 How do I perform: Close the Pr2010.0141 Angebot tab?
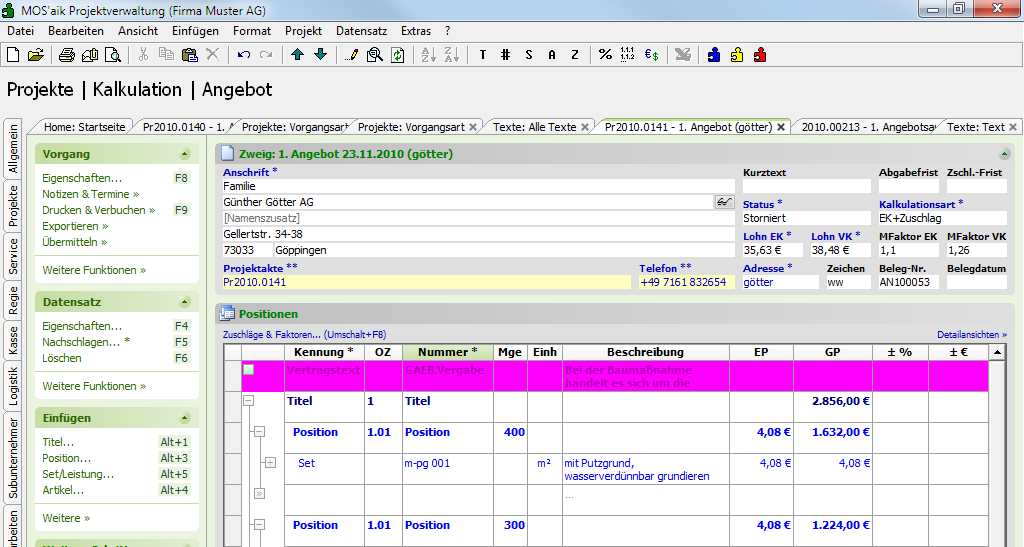coord(780,127)
